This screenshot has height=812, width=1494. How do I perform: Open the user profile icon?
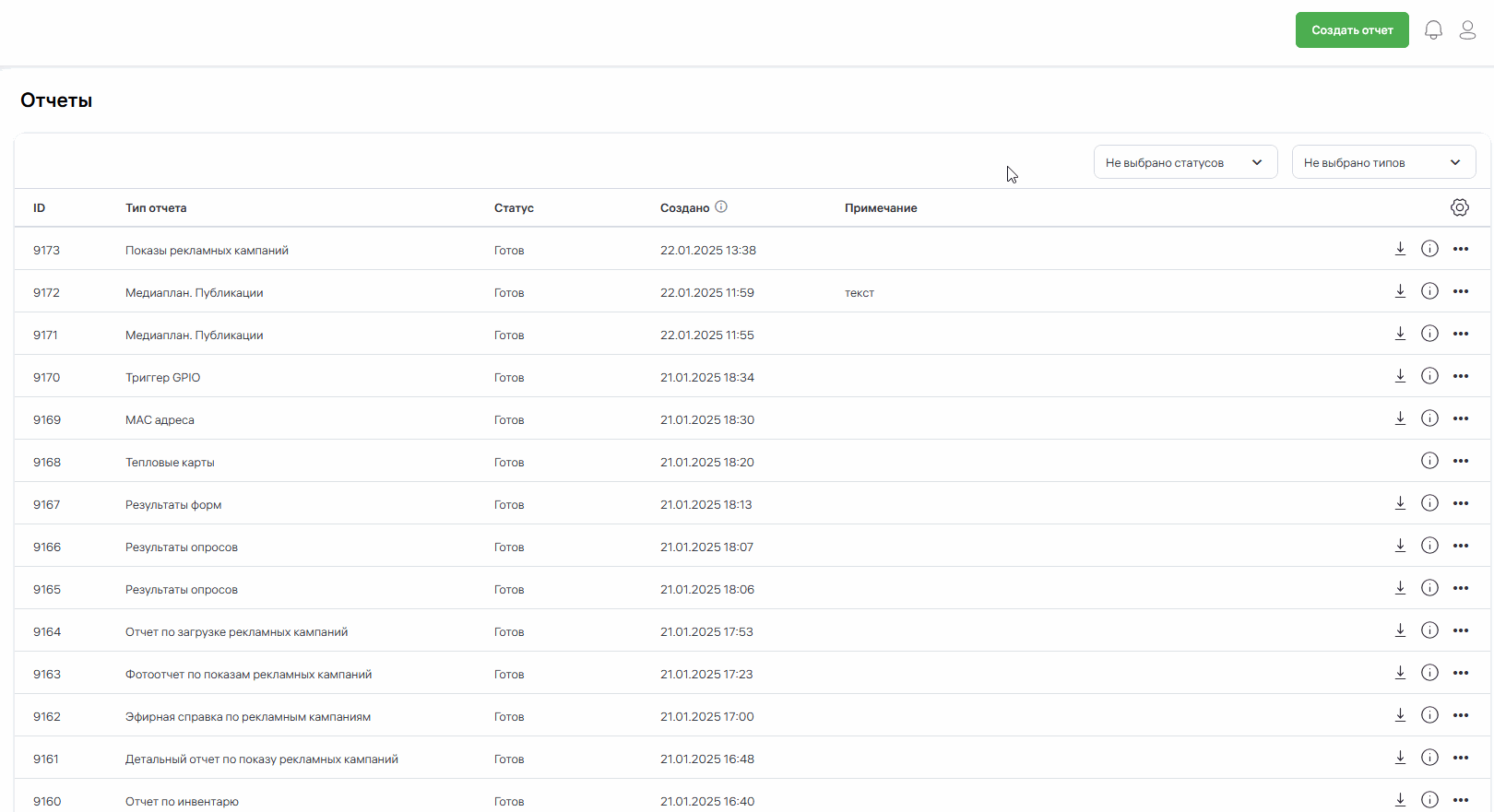click(1467, 30)
